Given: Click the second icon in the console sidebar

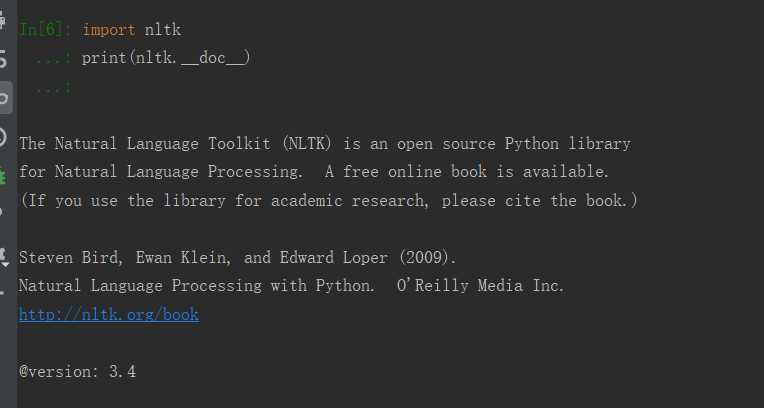Looking at the screenshot, I should click(3, 58).
